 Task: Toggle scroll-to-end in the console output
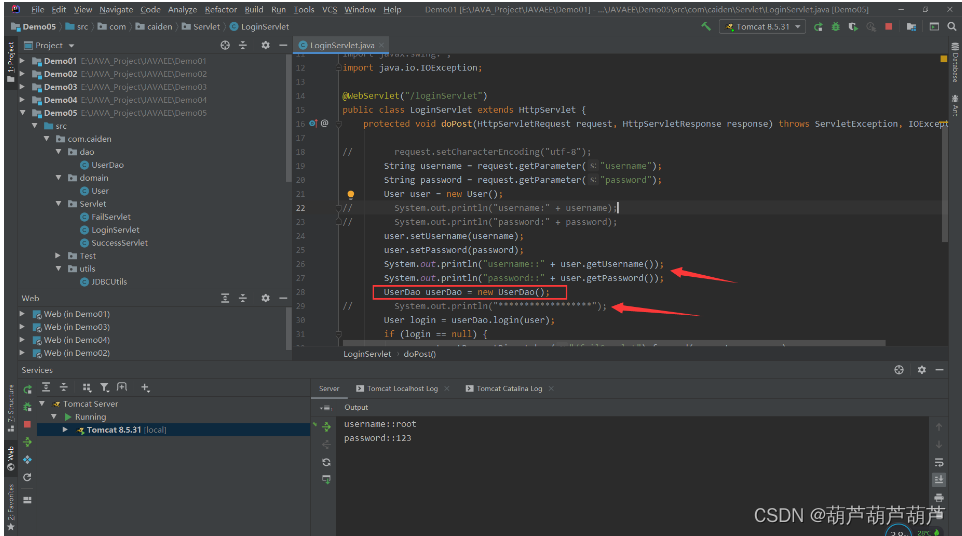tap(939, 480)
